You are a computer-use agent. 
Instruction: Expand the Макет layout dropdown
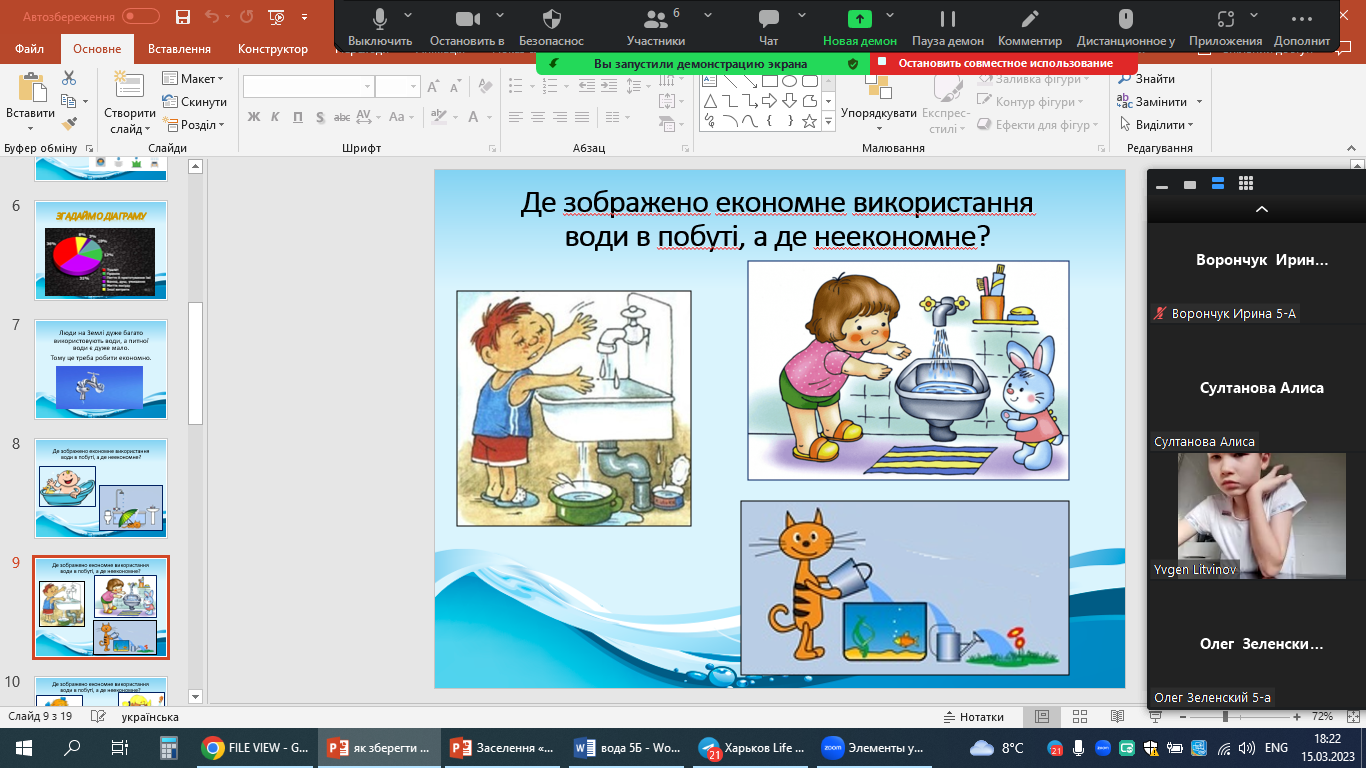(x=195, y=79)
